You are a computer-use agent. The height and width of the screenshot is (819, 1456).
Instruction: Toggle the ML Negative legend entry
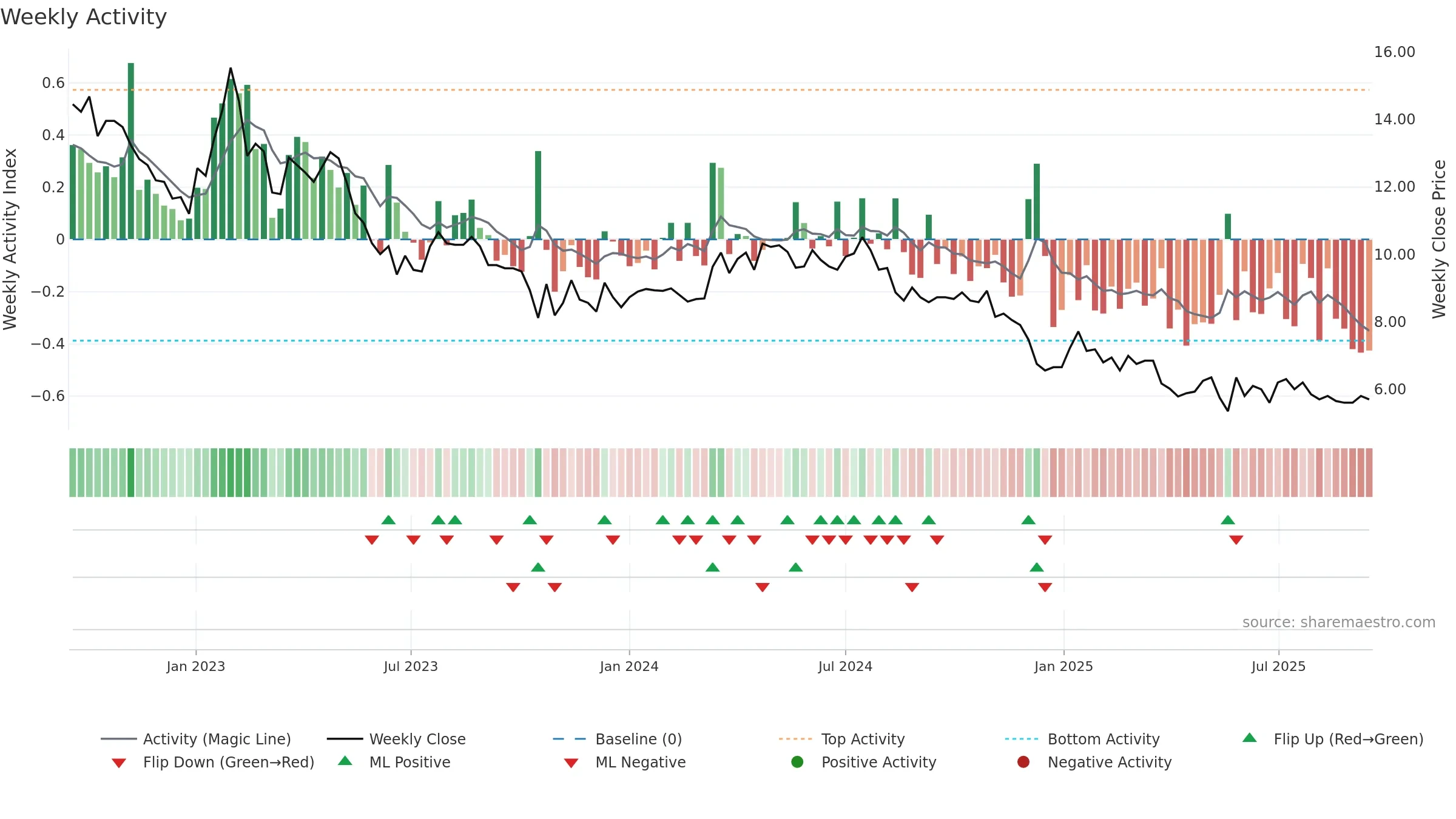point(625,762)
